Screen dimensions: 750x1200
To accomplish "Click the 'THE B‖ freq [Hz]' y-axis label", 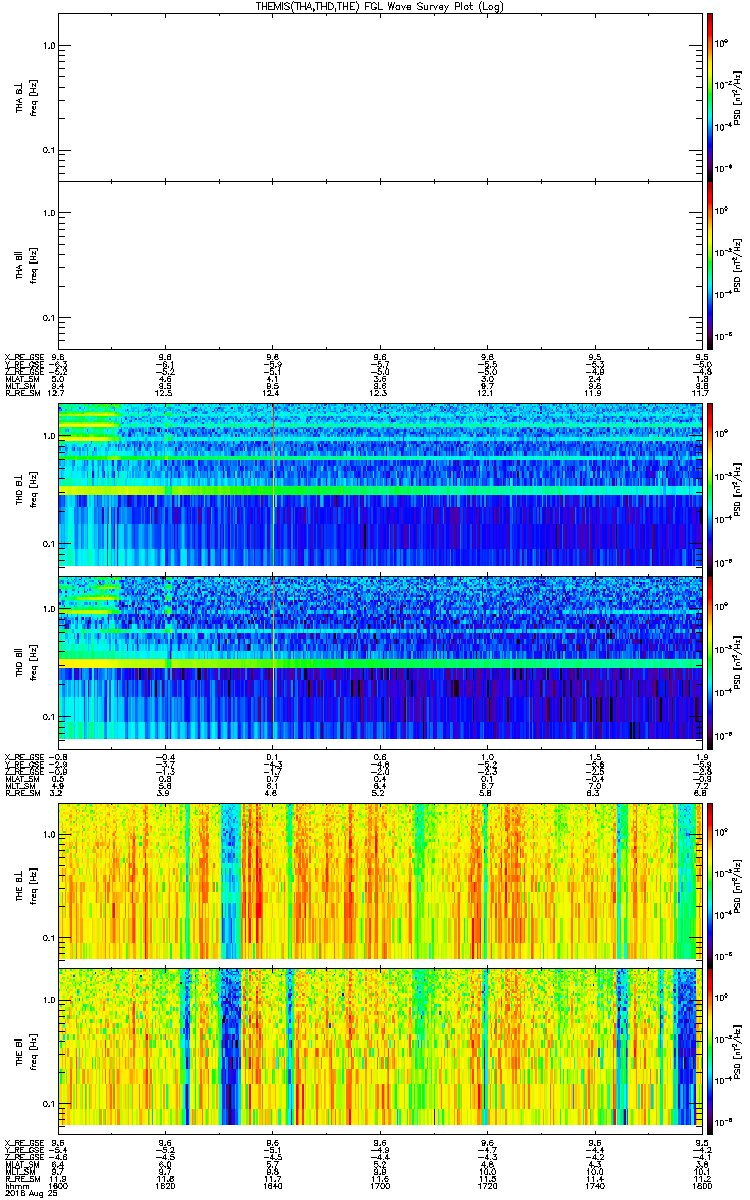I will (x=26, y=1052).
